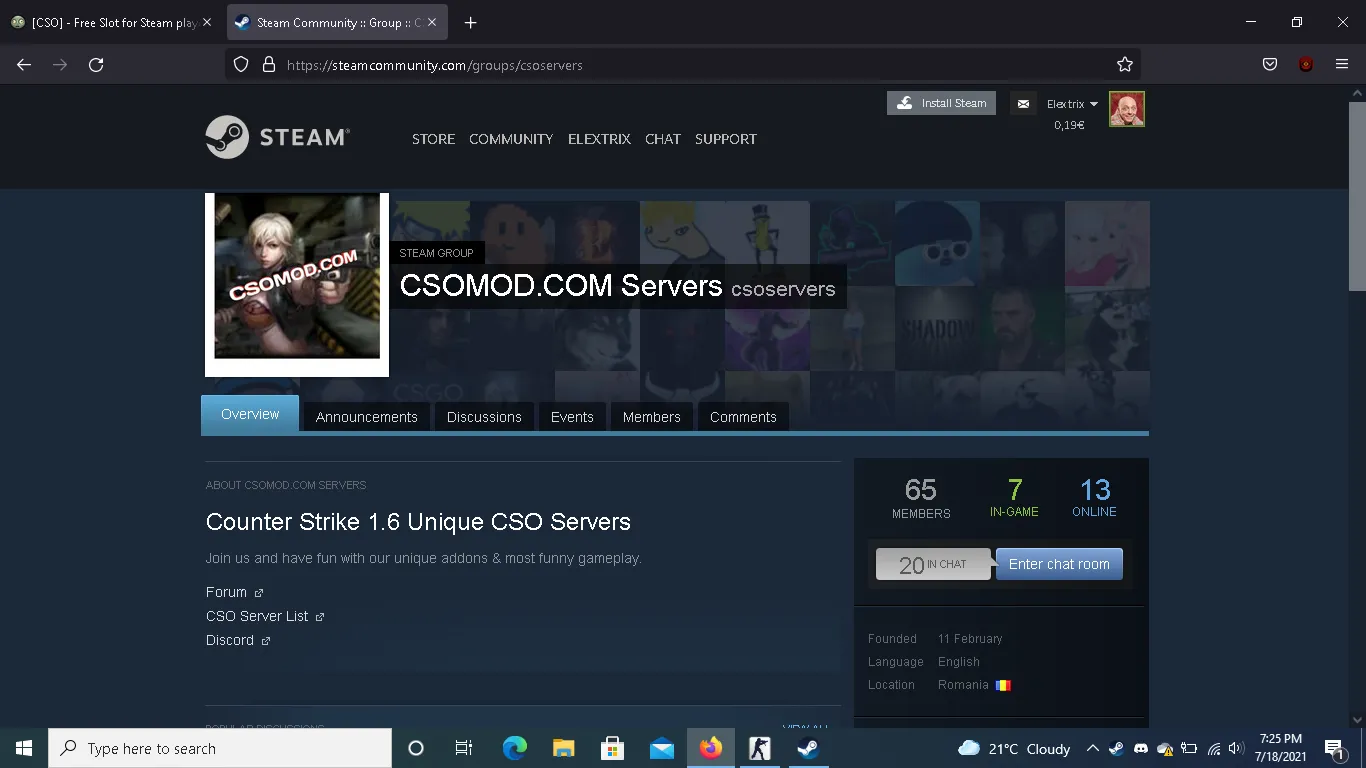Open the Discussions tab
This screenshot has width=1366, height=768.
pos(484,417)
